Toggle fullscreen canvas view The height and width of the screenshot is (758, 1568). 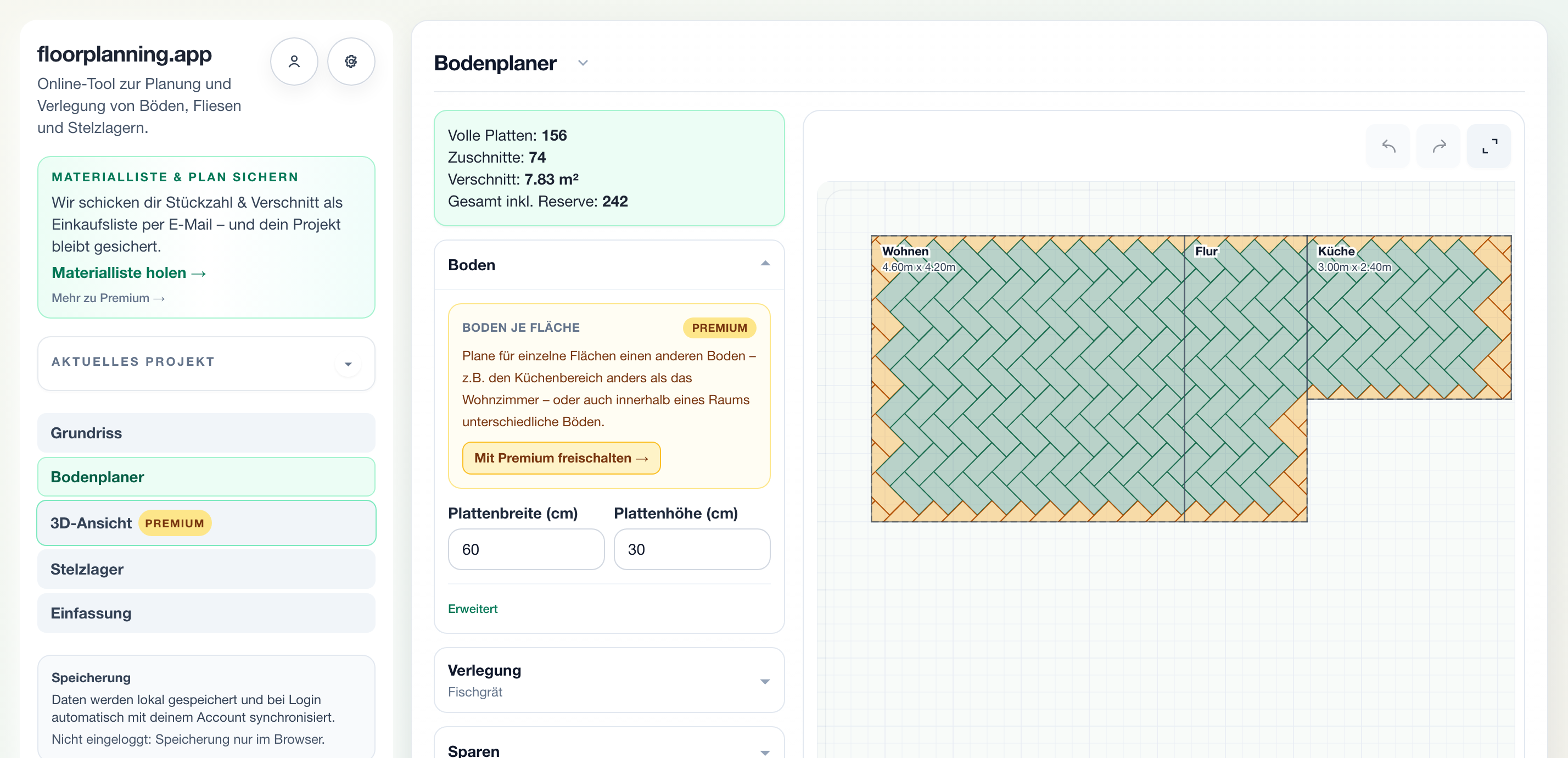[1489, 146]
